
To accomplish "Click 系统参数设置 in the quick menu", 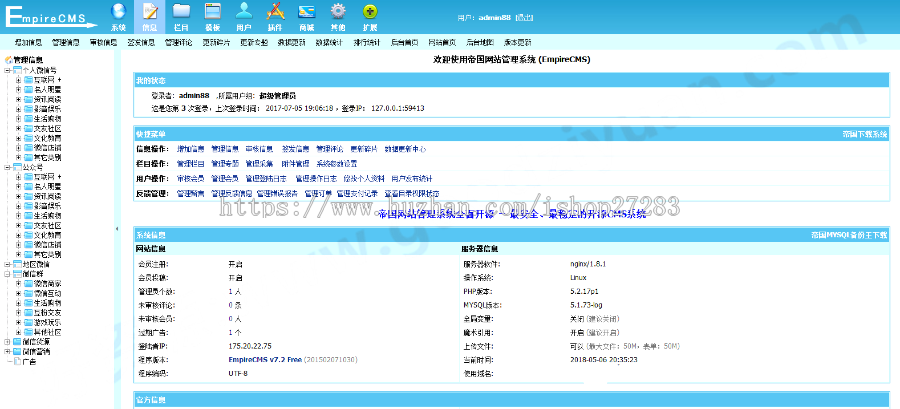I will [337, 163].
